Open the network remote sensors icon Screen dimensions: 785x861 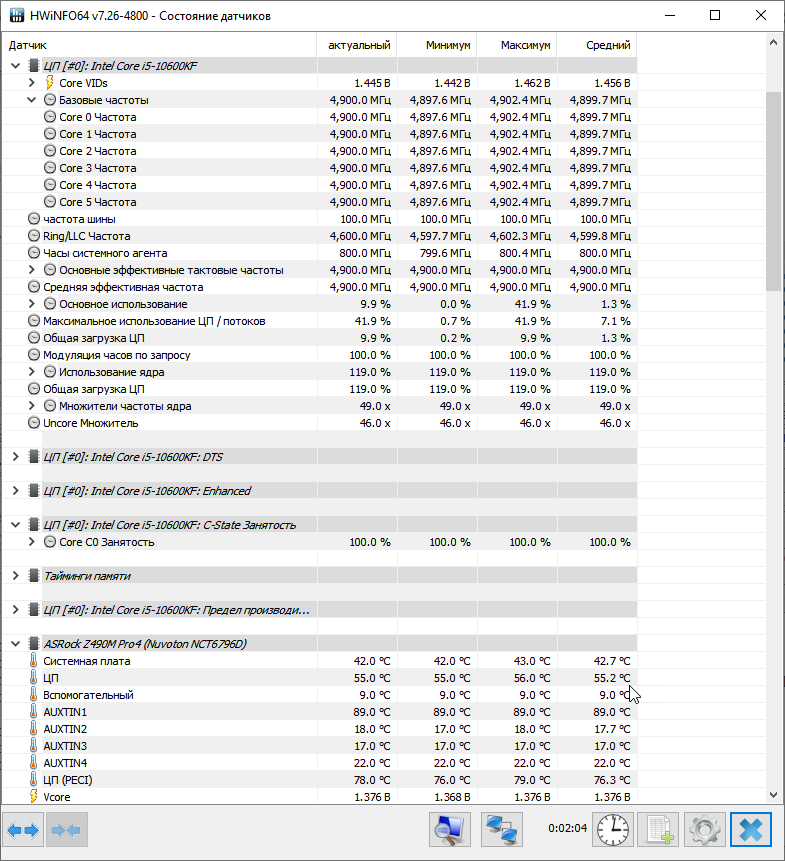point(502,830)
